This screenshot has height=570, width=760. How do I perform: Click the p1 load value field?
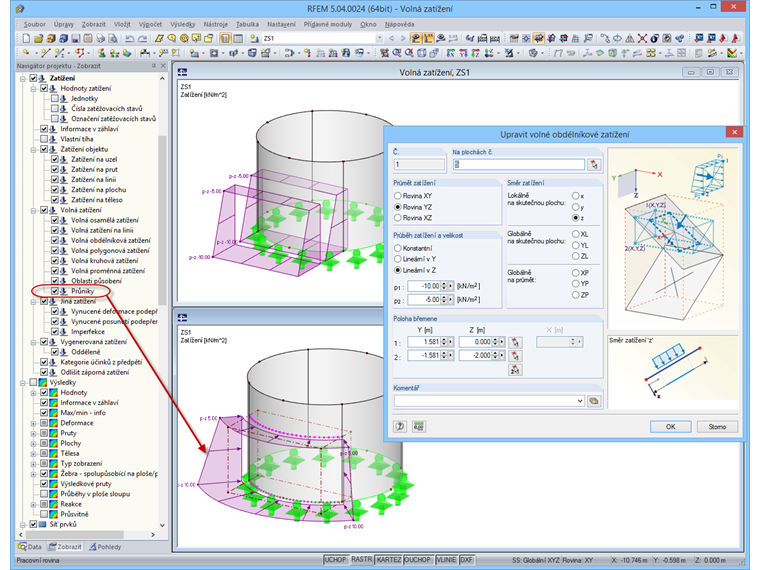(x=424, y=286)
